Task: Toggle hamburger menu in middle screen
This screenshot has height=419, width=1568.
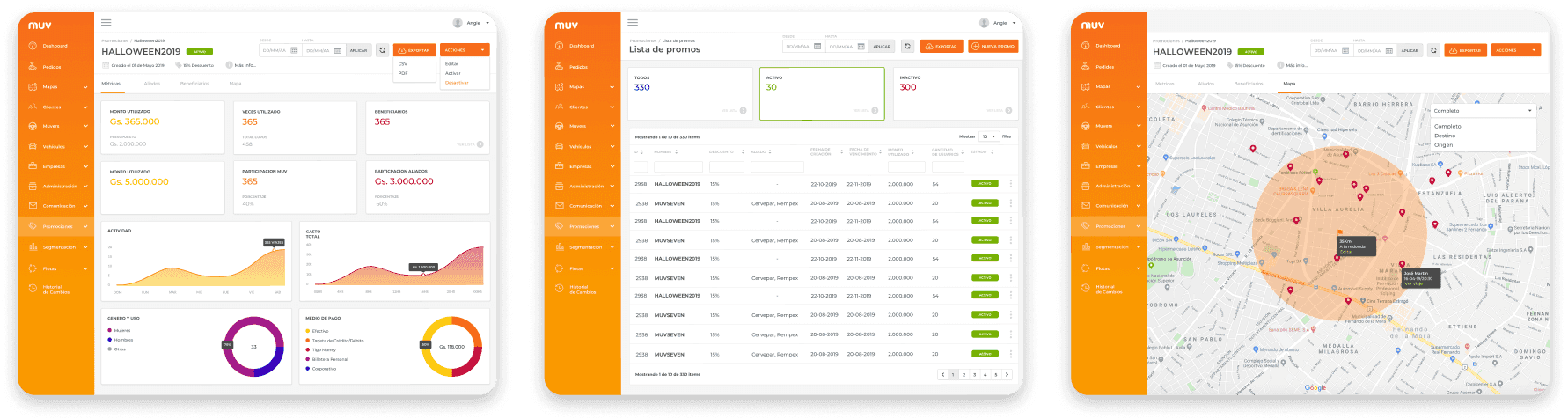Action: click(633, 22)
